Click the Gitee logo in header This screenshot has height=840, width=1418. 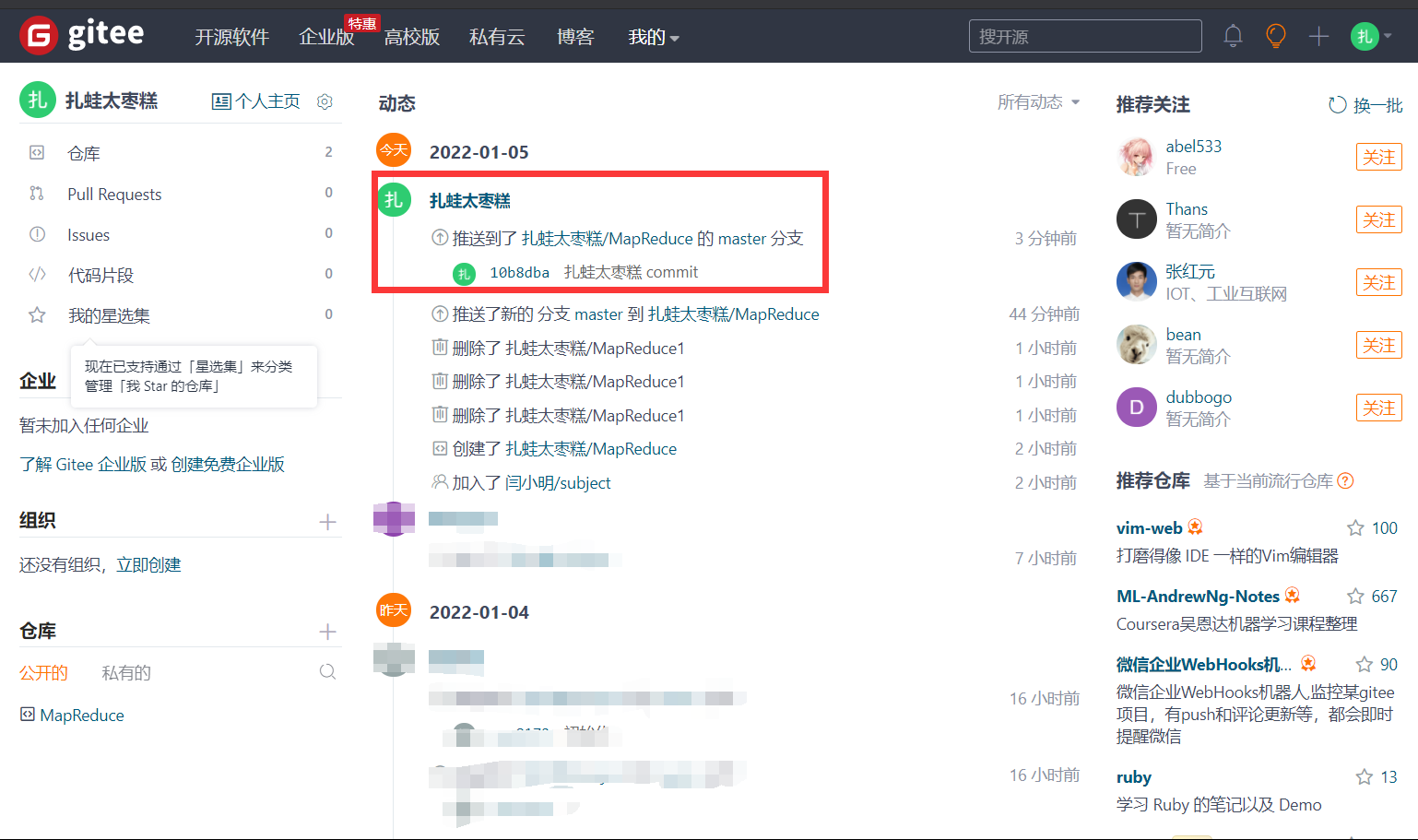[82, 35]
